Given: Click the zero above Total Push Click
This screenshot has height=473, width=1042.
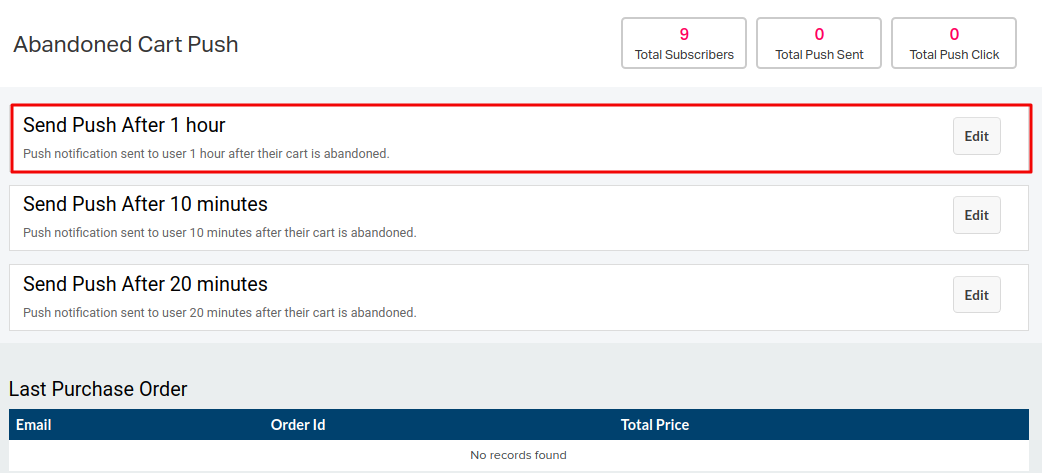Looking at the screenshot, I should point(954,35).
